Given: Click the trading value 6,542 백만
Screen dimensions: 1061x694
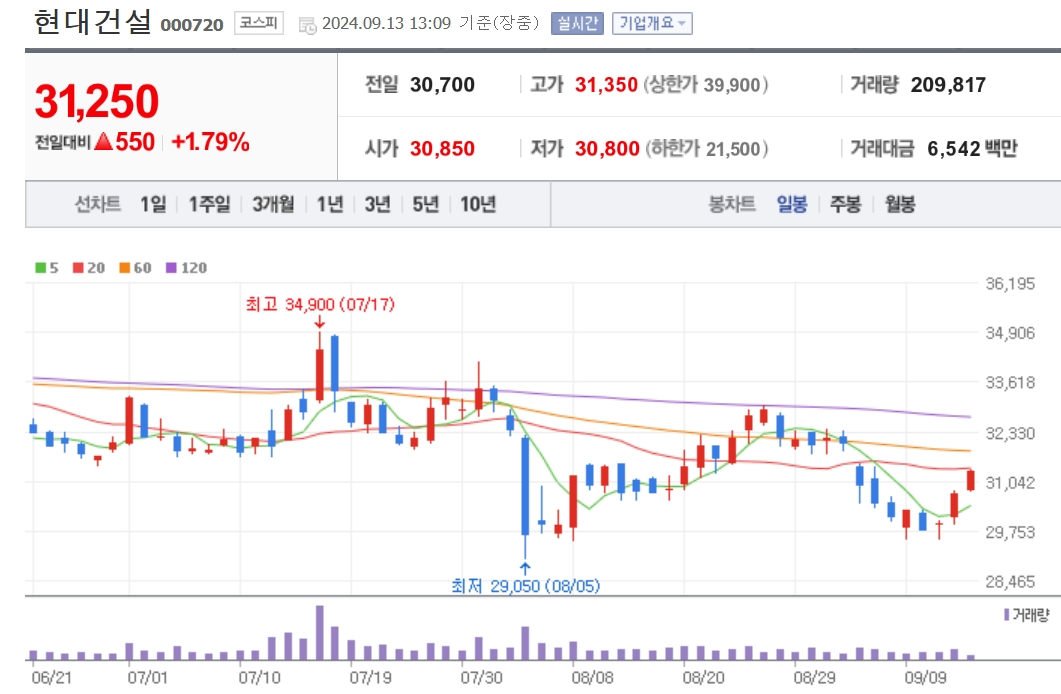Looking at the screenshot, I should [972, 148].
